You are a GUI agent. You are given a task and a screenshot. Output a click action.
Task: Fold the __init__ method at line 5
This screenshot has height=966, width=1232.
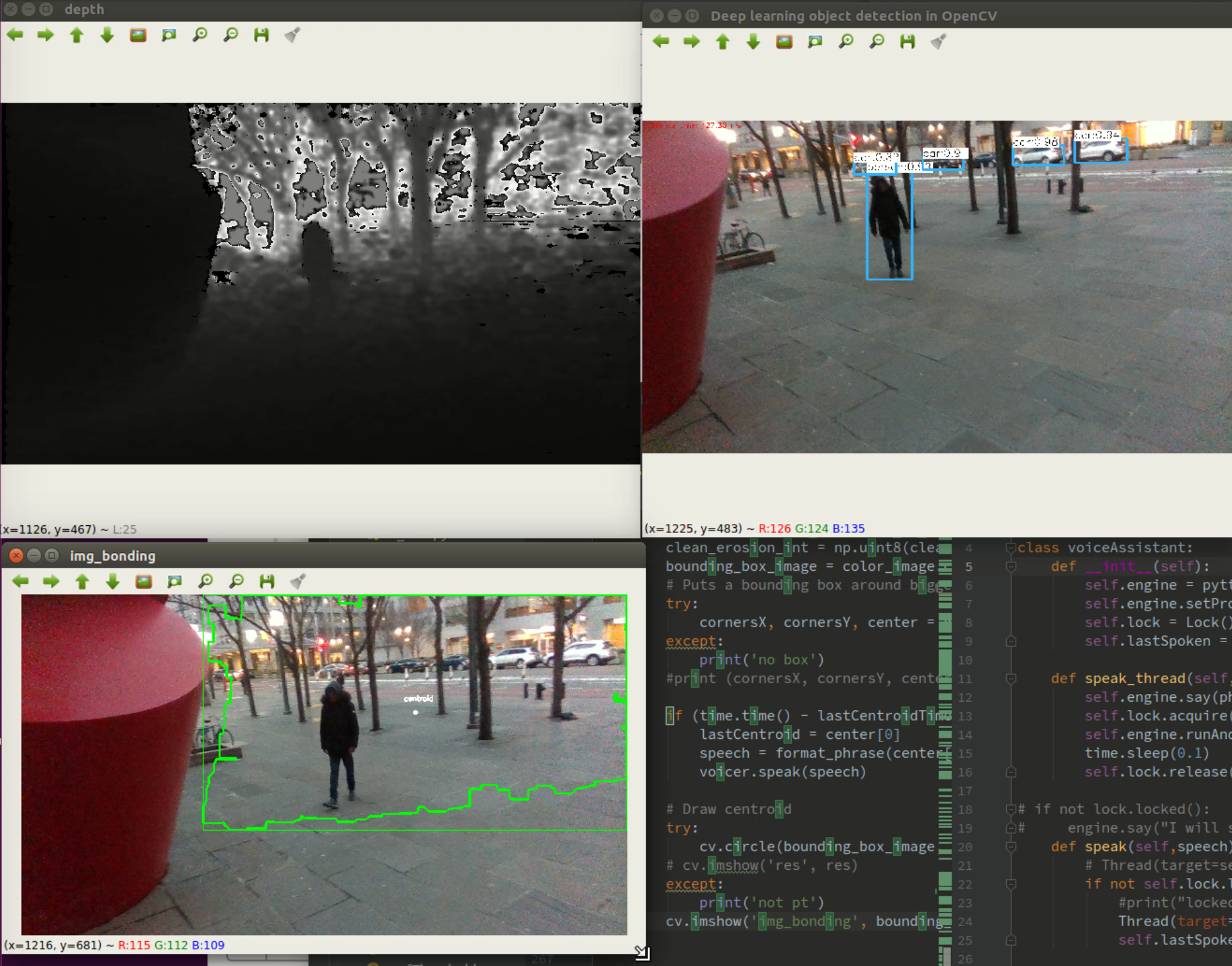click(x=1011, y=566)
